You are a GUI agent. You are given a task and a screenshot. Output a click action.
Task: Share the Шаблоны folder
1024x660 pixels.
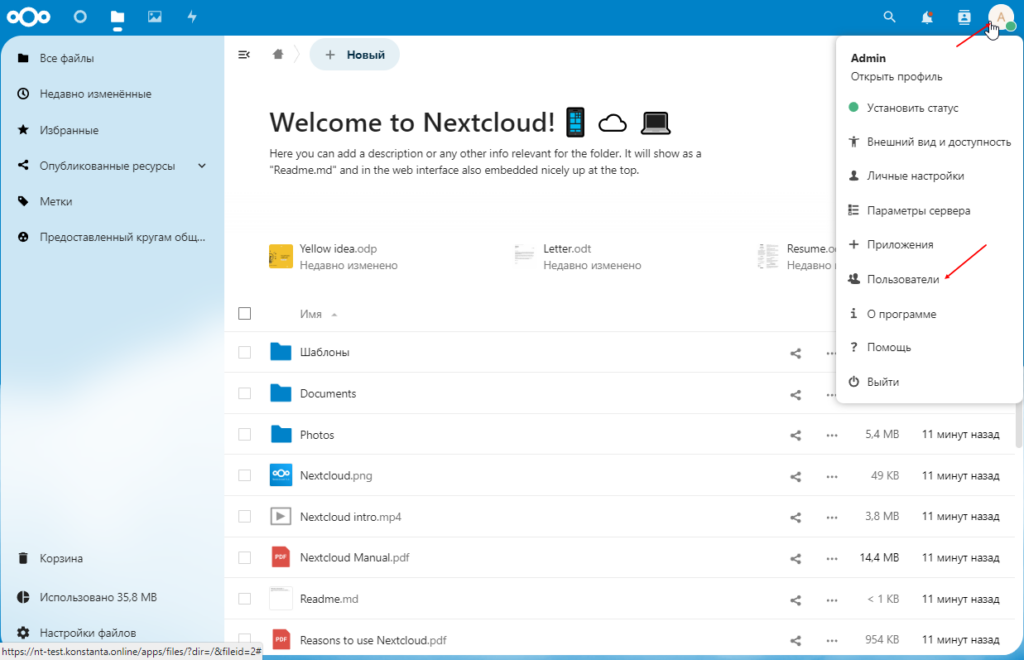coord(795,353)
